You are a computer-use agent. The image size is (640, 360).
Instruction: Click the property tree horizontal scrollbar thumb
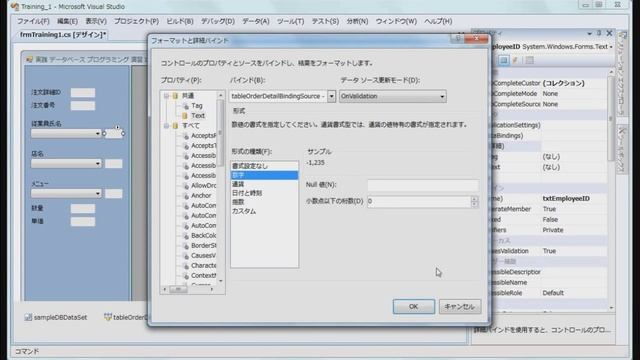point(178,289)
